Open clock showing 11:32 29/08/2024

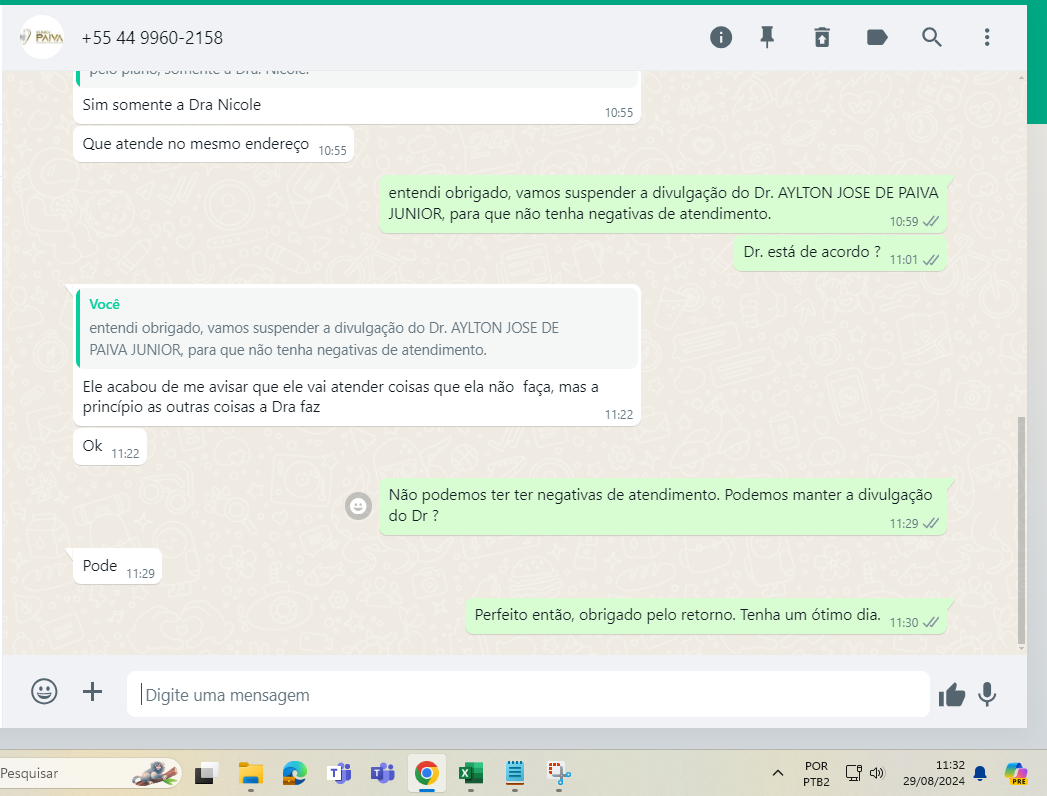[933, 773]
